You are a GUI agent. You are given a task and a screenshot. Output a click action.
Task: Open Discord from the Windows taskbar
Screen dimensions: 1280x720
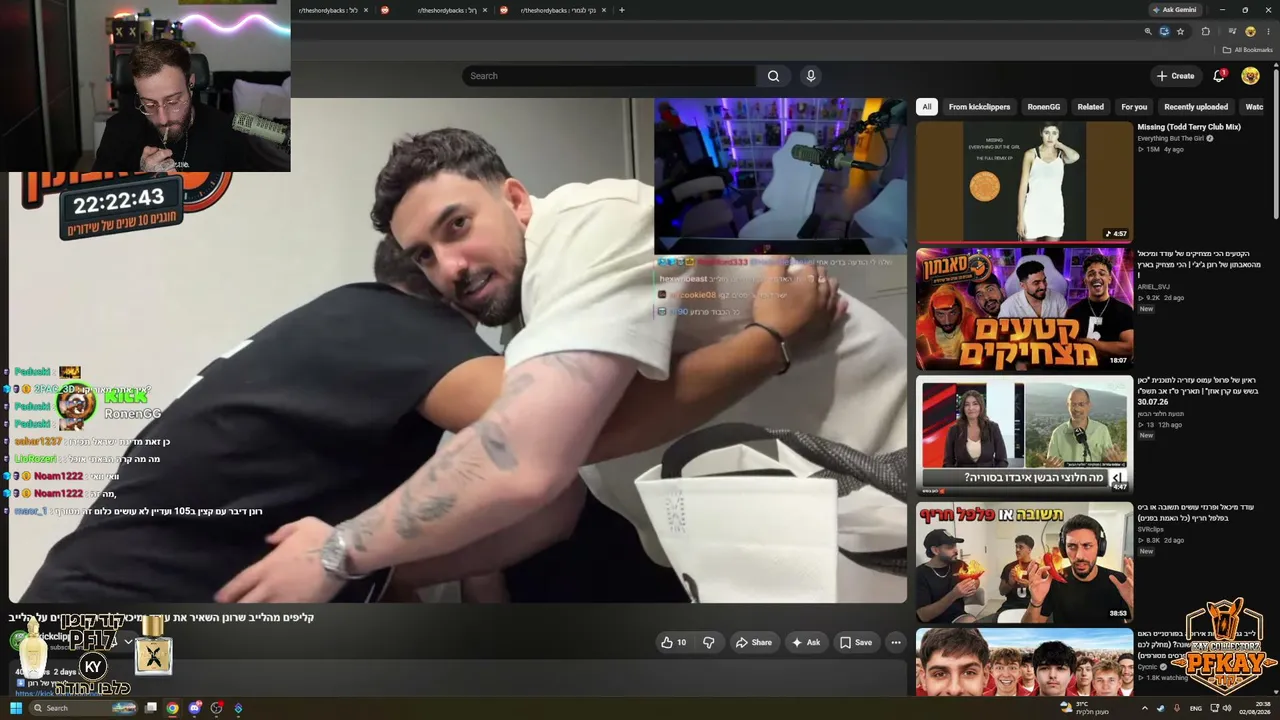point(195,708)
